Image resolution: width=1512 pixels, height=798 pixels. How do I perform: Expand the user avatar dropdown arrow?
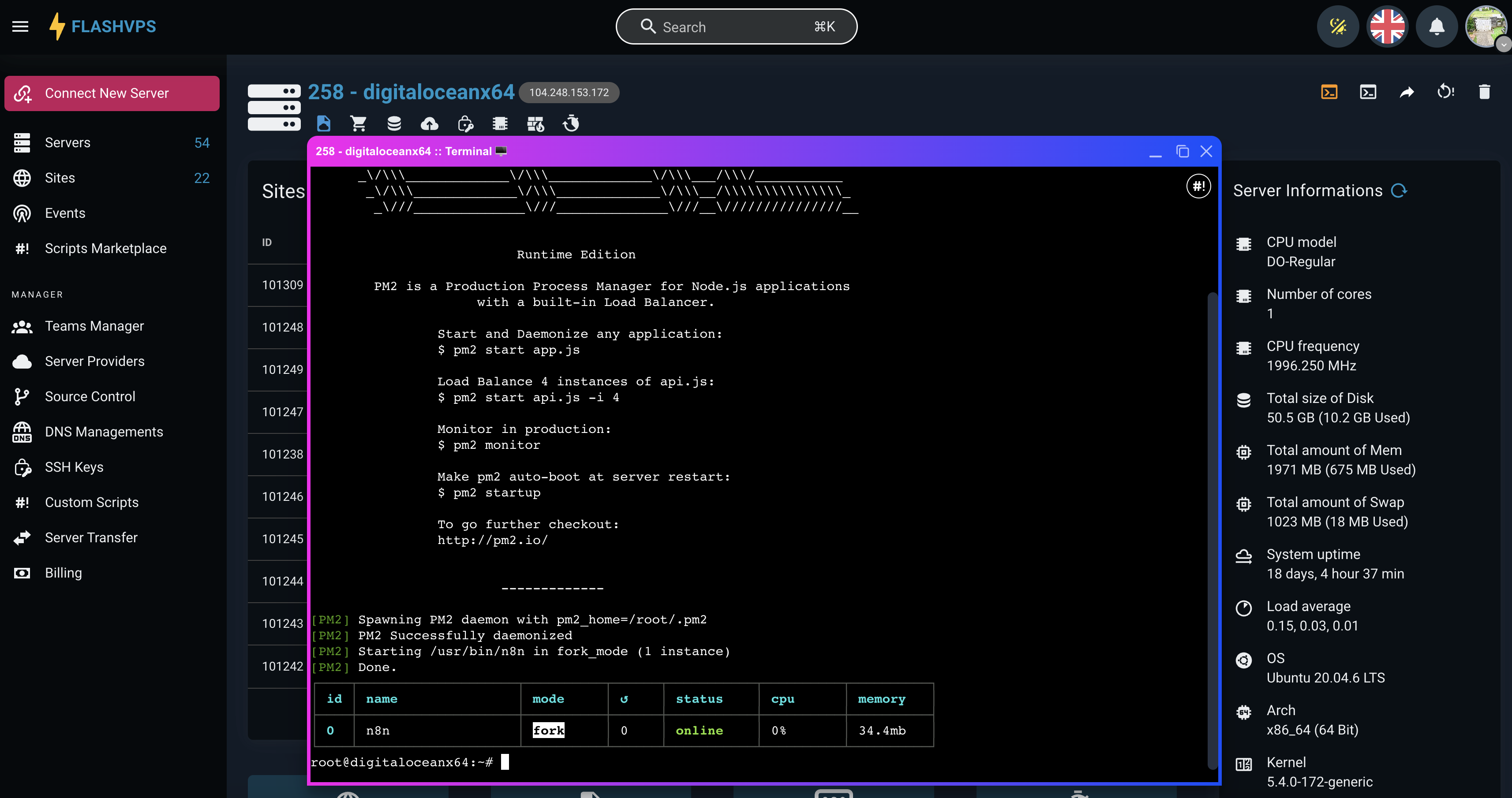(x=1503, y=45)
